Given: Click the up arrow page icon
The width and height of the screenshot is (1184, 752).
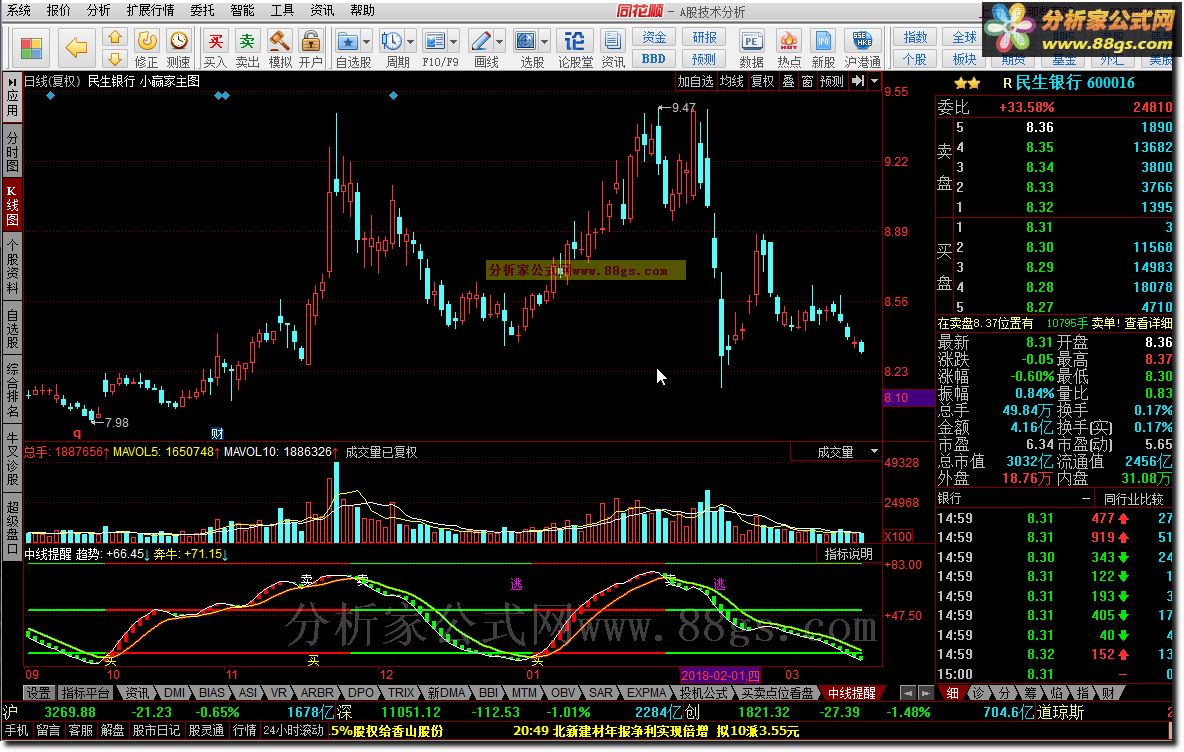Looking at the screenshot, I should [115, 38].
